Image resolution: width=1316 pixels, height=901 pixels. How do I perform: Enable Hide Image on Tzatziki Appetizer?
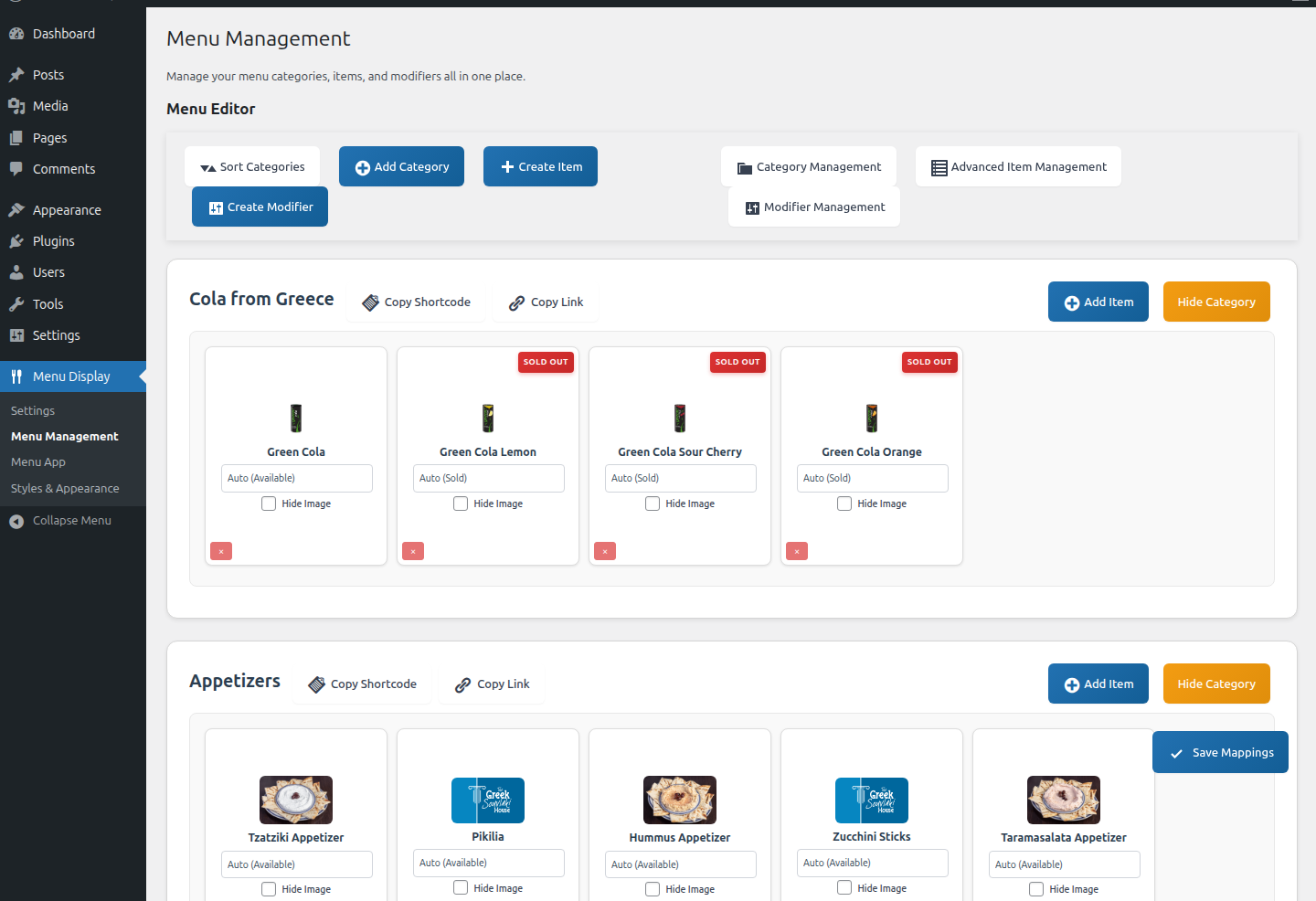[x=269, y=888]
